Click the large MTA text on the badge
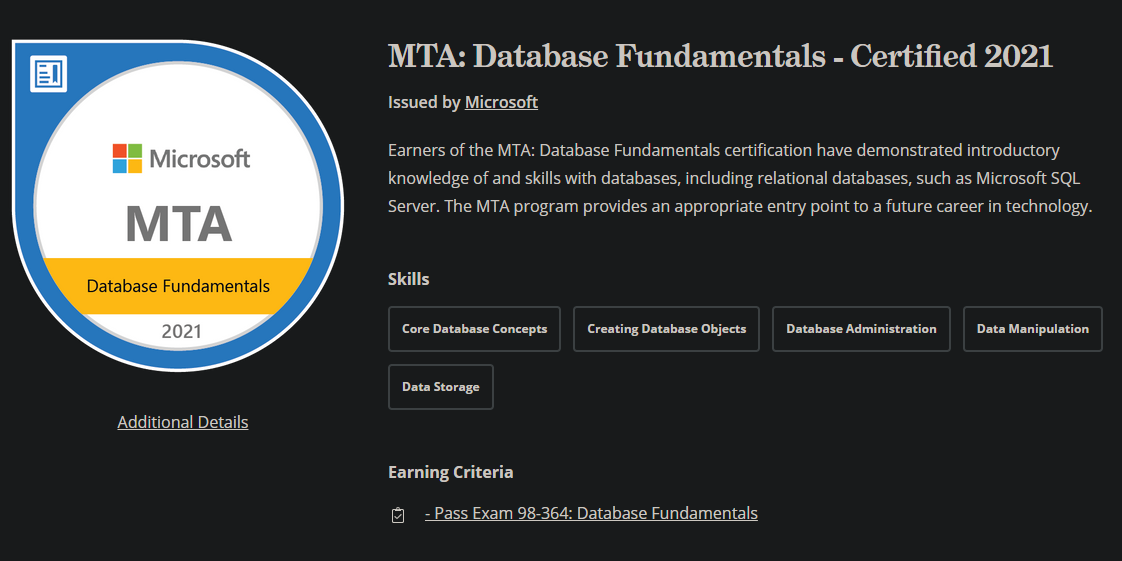Screen dimensions: 1122x561 179,223
